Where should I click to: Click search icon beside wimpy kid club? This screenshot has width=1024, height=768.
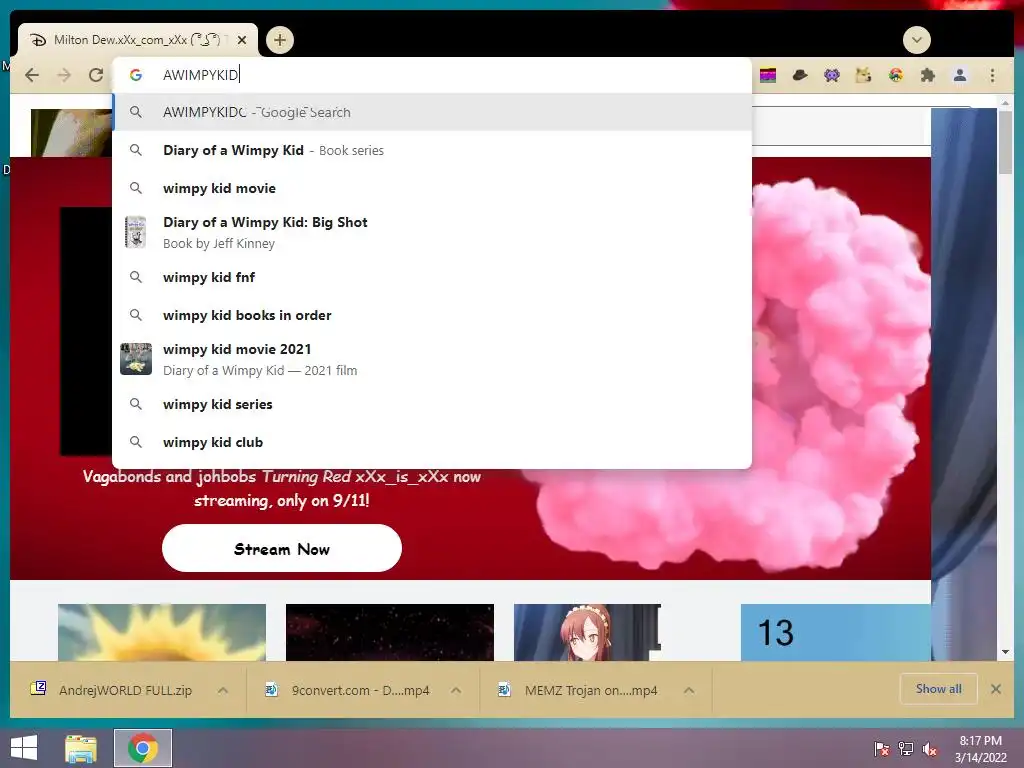click(x=136, y=442)
